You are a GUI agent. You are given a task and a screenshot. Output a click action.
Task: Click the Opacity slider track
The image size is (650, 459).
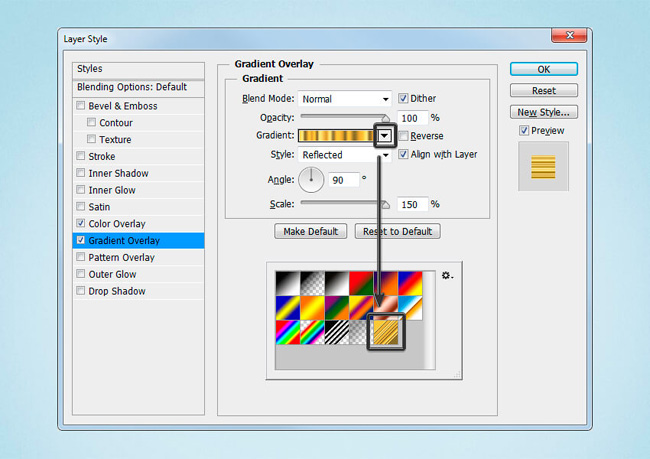coord(344,116)
